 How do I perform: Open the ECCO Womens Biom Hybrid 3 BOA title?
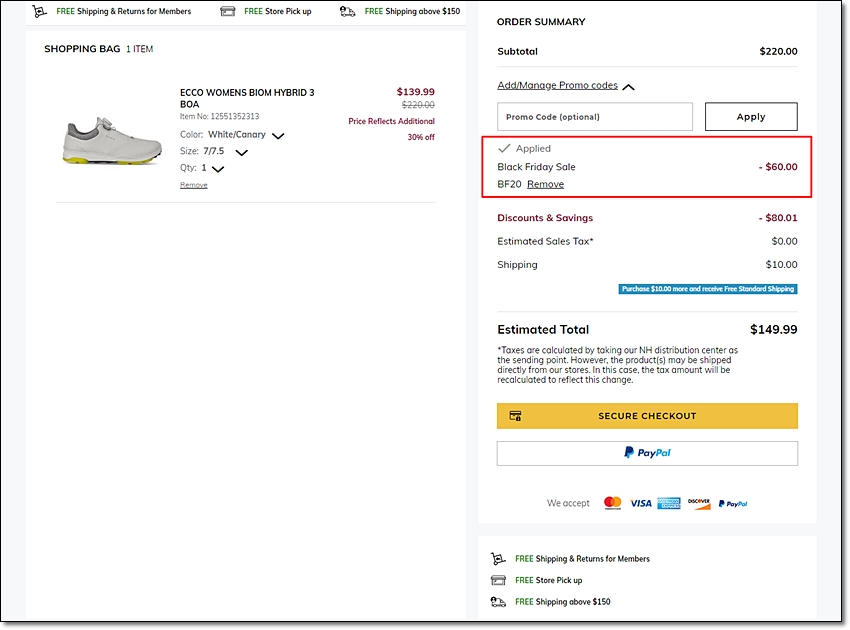247,98
